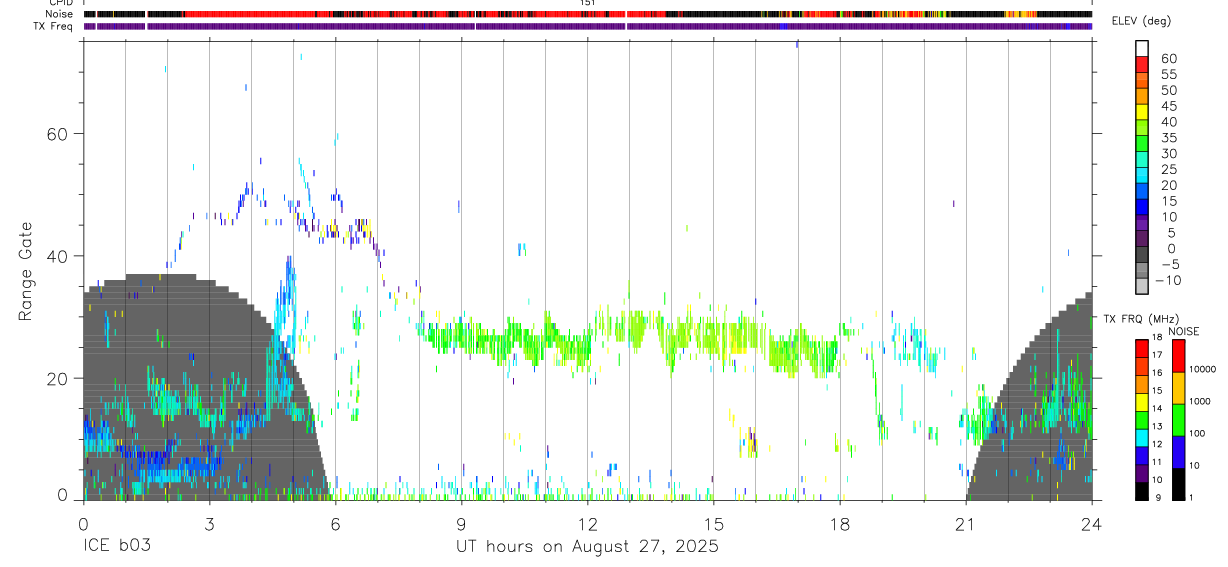Image resolution: width=1228 pixels, height=567 pixels.
Task: Click the cyan segment of the TX FRQ bar
Action: [x=1143, y=437]
